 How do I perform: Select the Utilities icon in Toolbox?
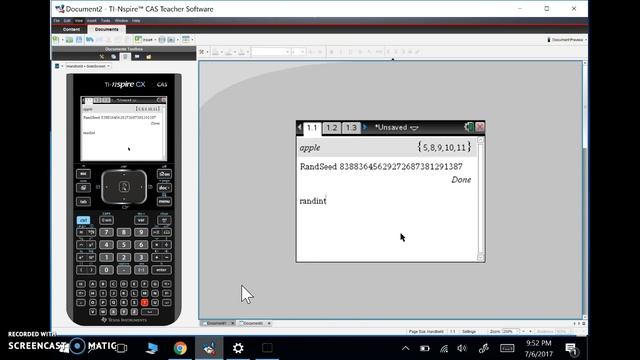[137, 57]
